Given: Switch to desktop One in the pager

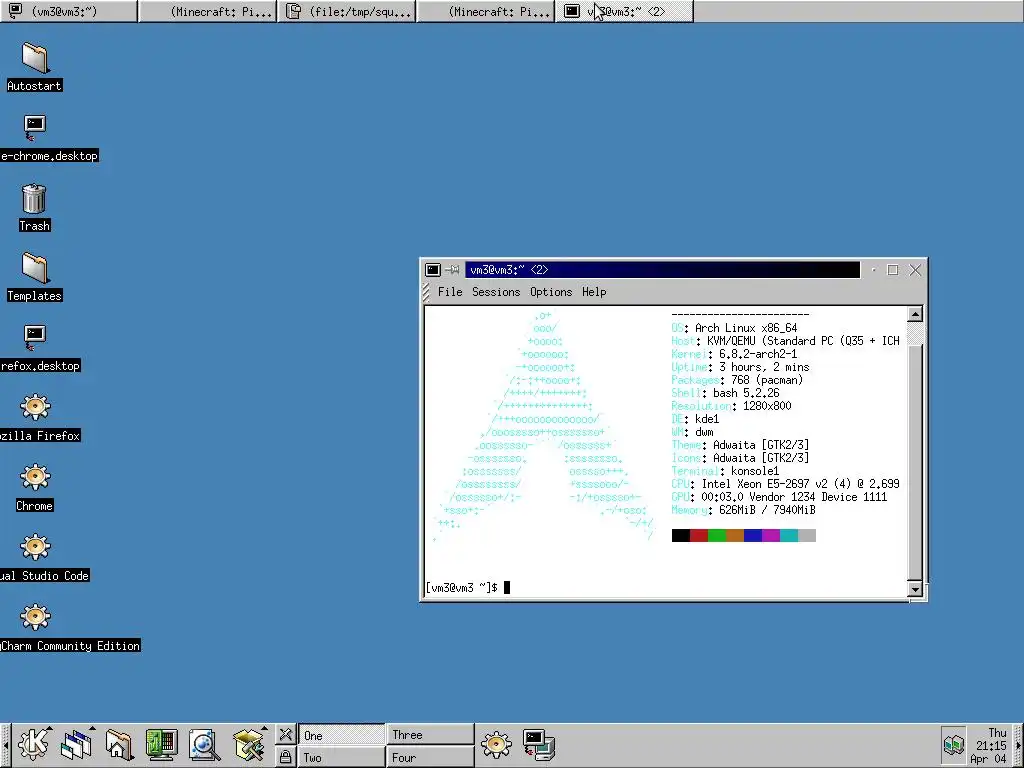Looking at the screenshot, I should click(342, 735).
